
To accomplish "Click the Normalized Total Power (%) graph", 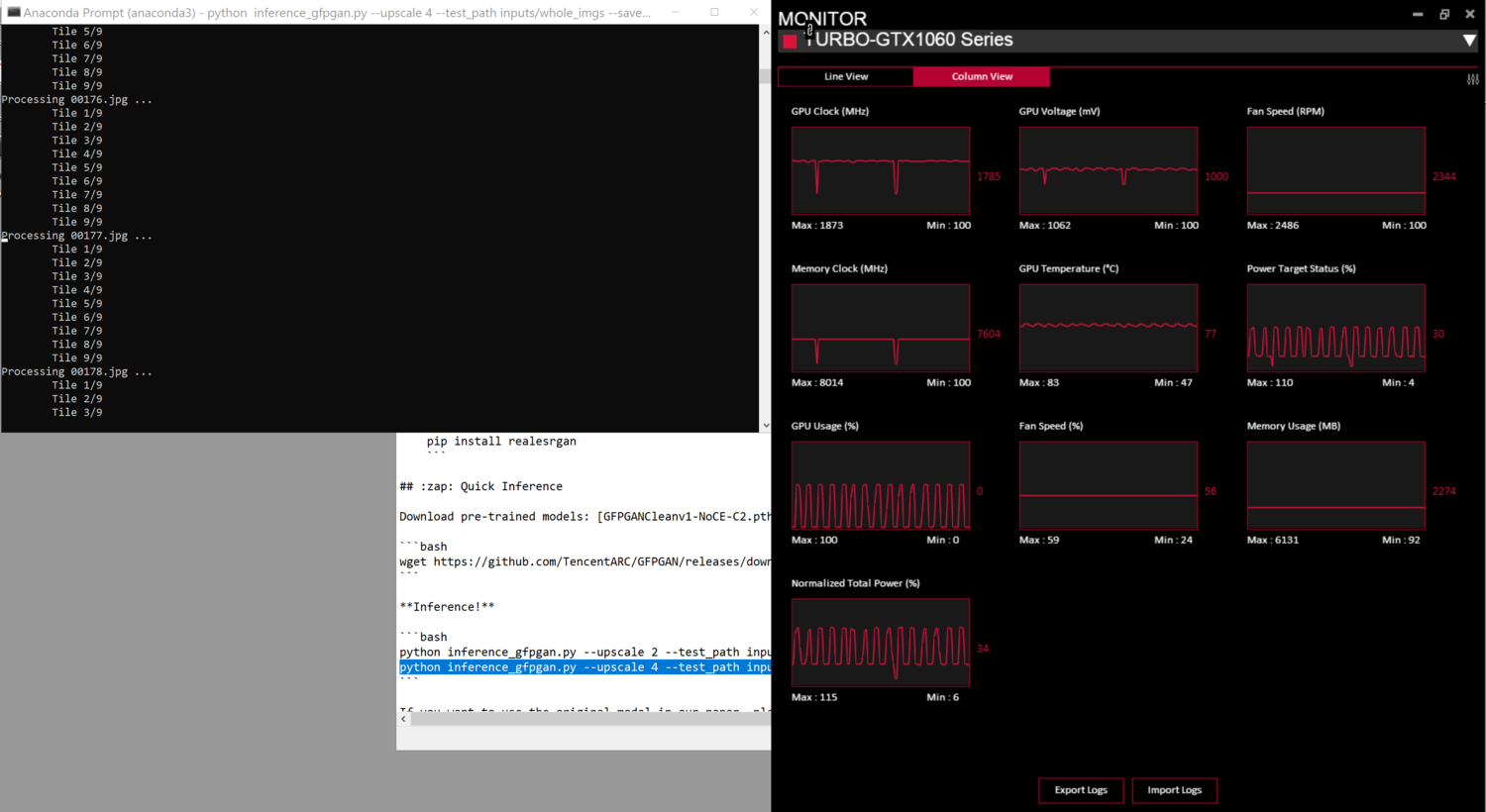I will (x=881, y=643).
